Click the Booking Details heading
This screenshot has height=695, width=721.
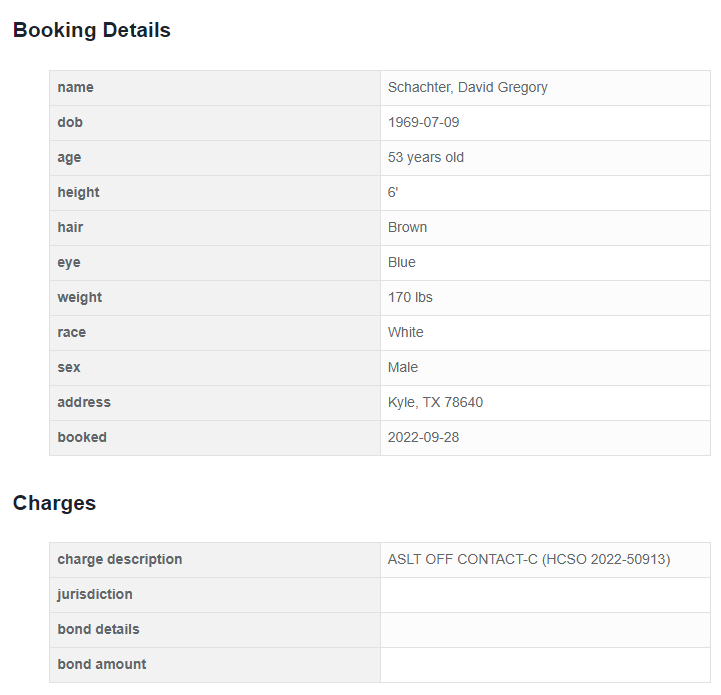pos(91,30)
